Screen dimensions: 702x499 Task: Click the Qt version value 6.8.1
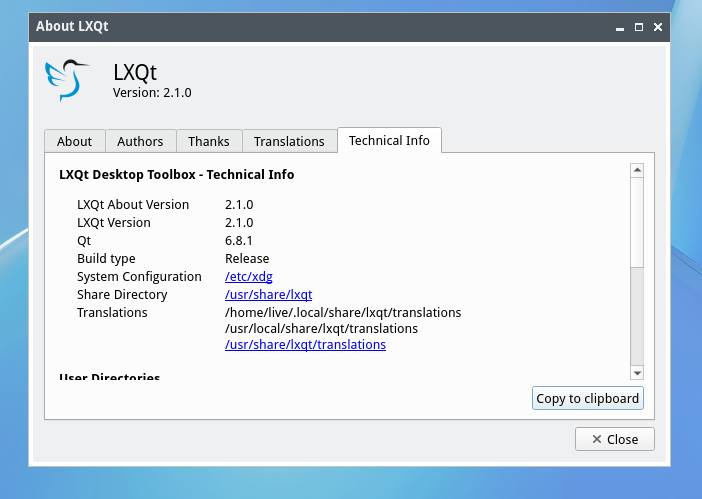[x=239, y=240]
